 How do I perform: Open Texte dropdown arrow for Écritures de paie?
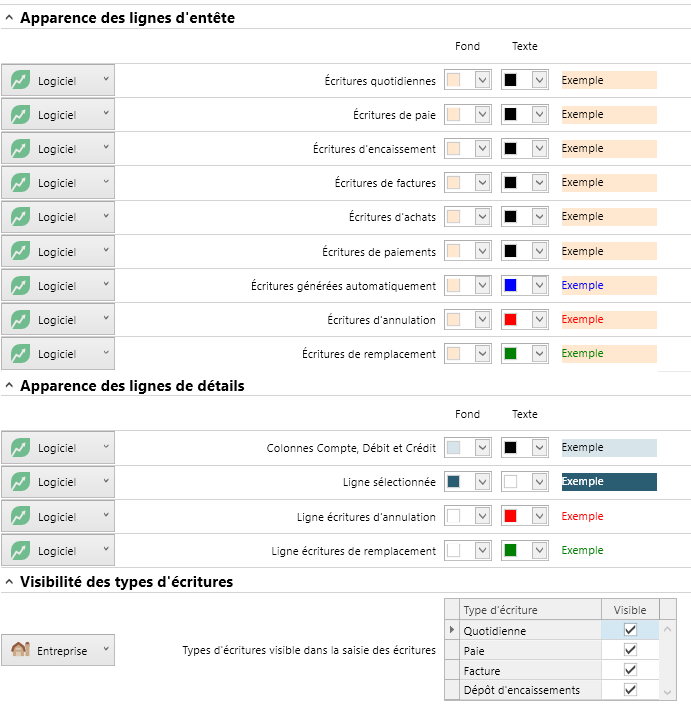[539, 114]
